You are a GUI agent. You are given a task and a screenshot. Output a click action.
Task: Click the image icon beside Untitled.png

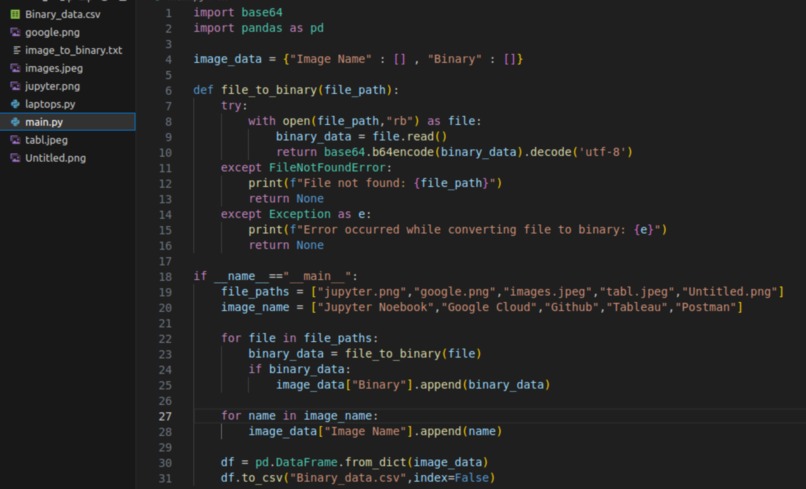click(15, 158)
